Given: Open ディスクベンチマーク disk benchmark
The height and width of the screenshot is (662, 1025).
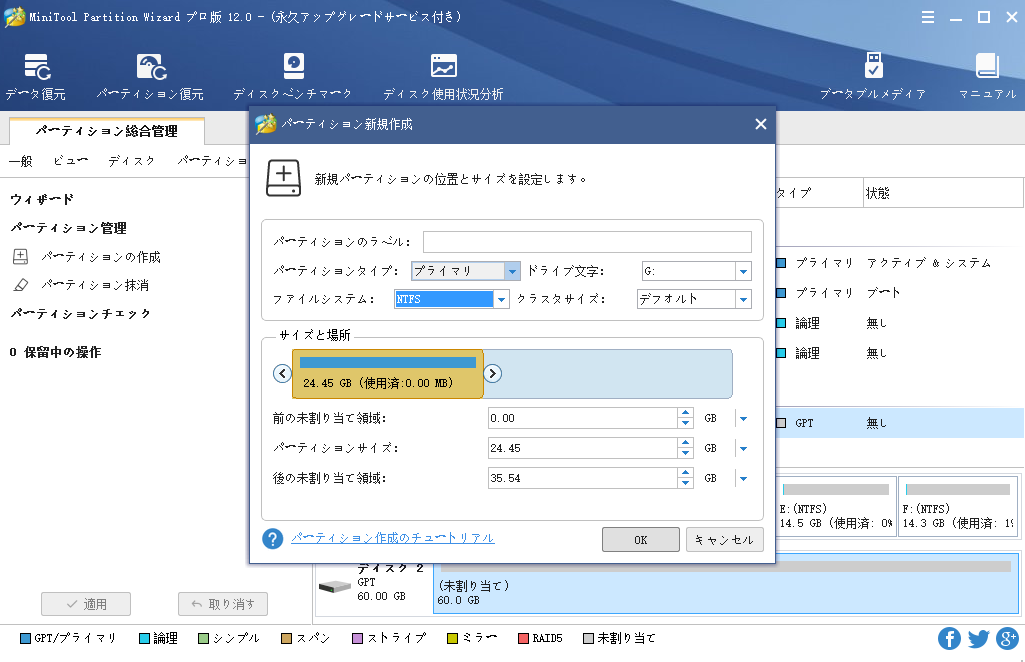Looking at the screenshot, I should [x=292, y=76].
